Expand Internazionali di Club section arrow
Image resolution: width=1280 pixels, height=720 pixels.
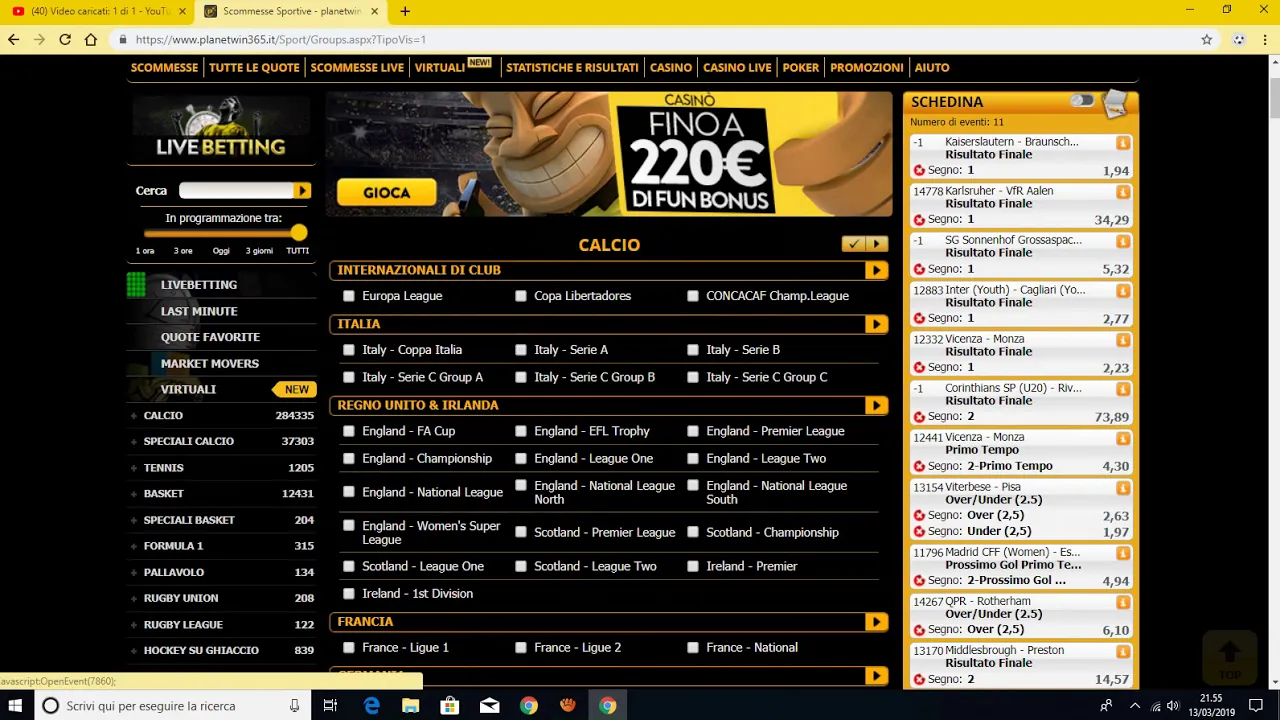pos(876,270)
